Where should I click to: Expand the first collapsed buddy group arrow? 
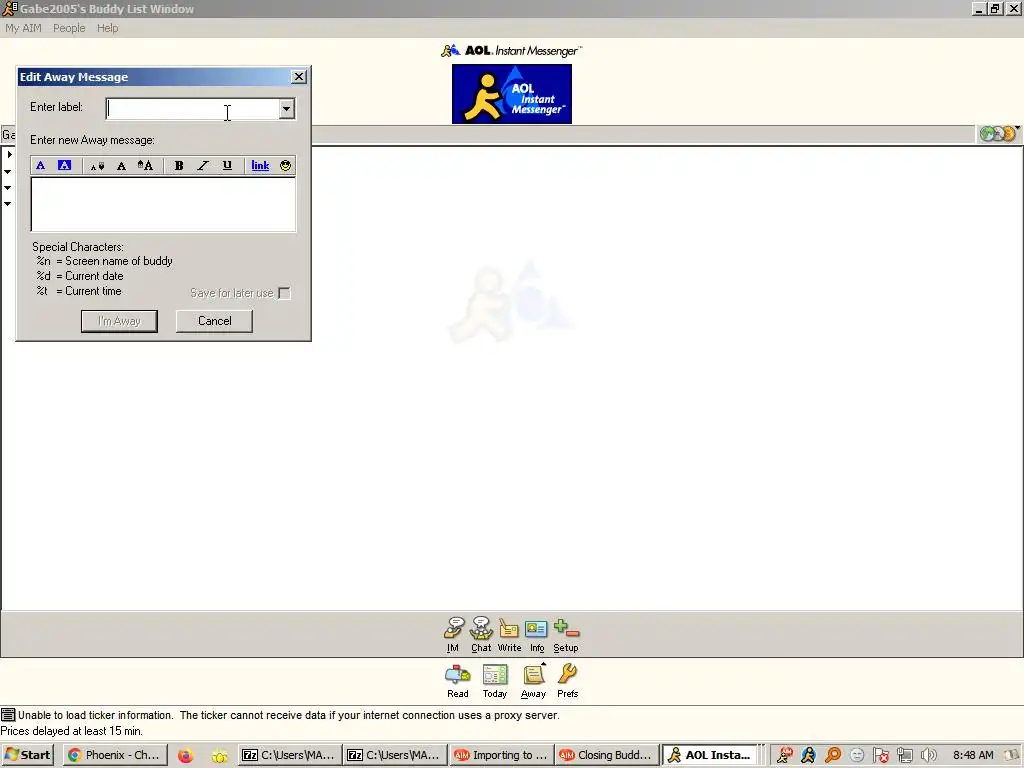tap(9, 155)
